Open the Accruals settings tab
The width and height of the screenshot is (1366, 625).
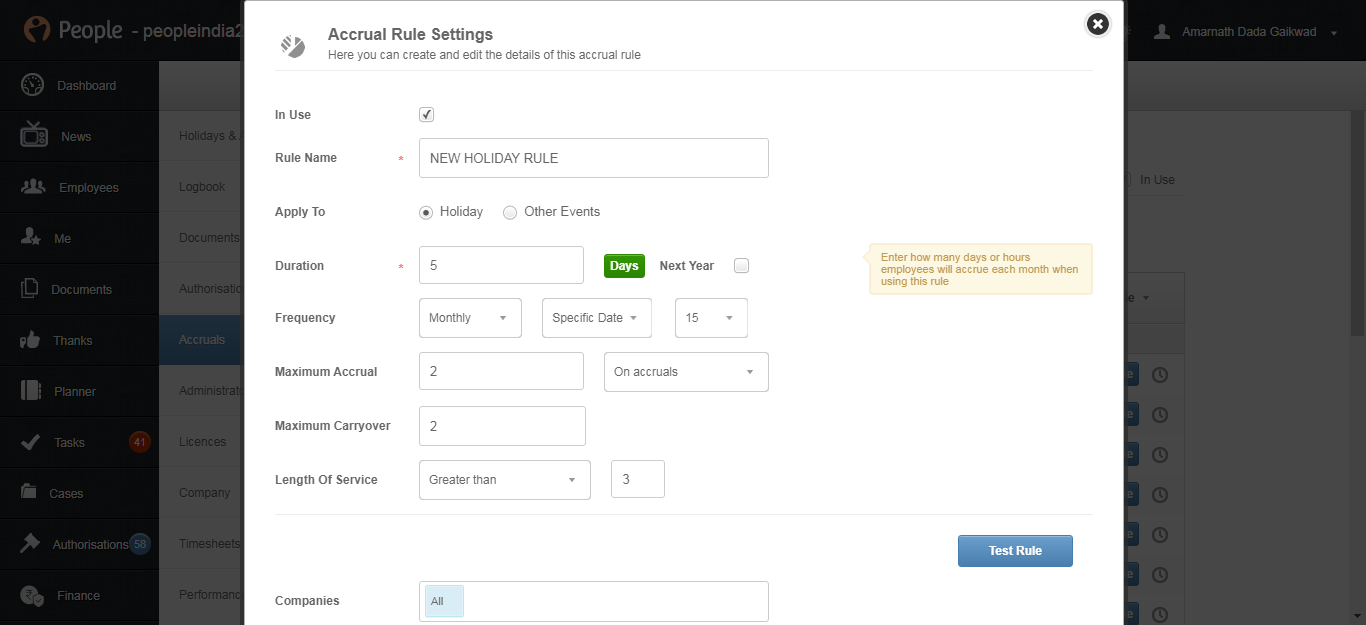[x=202, y=340]
